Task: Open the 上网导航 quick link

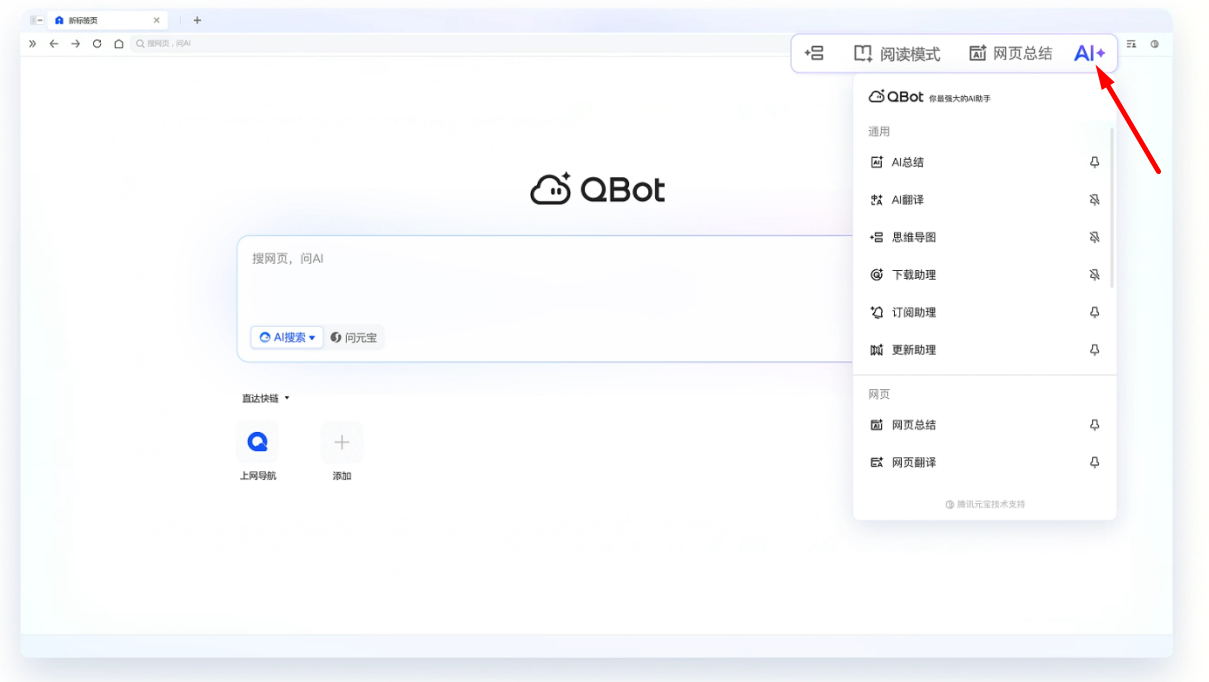Action: pos(257,442)
